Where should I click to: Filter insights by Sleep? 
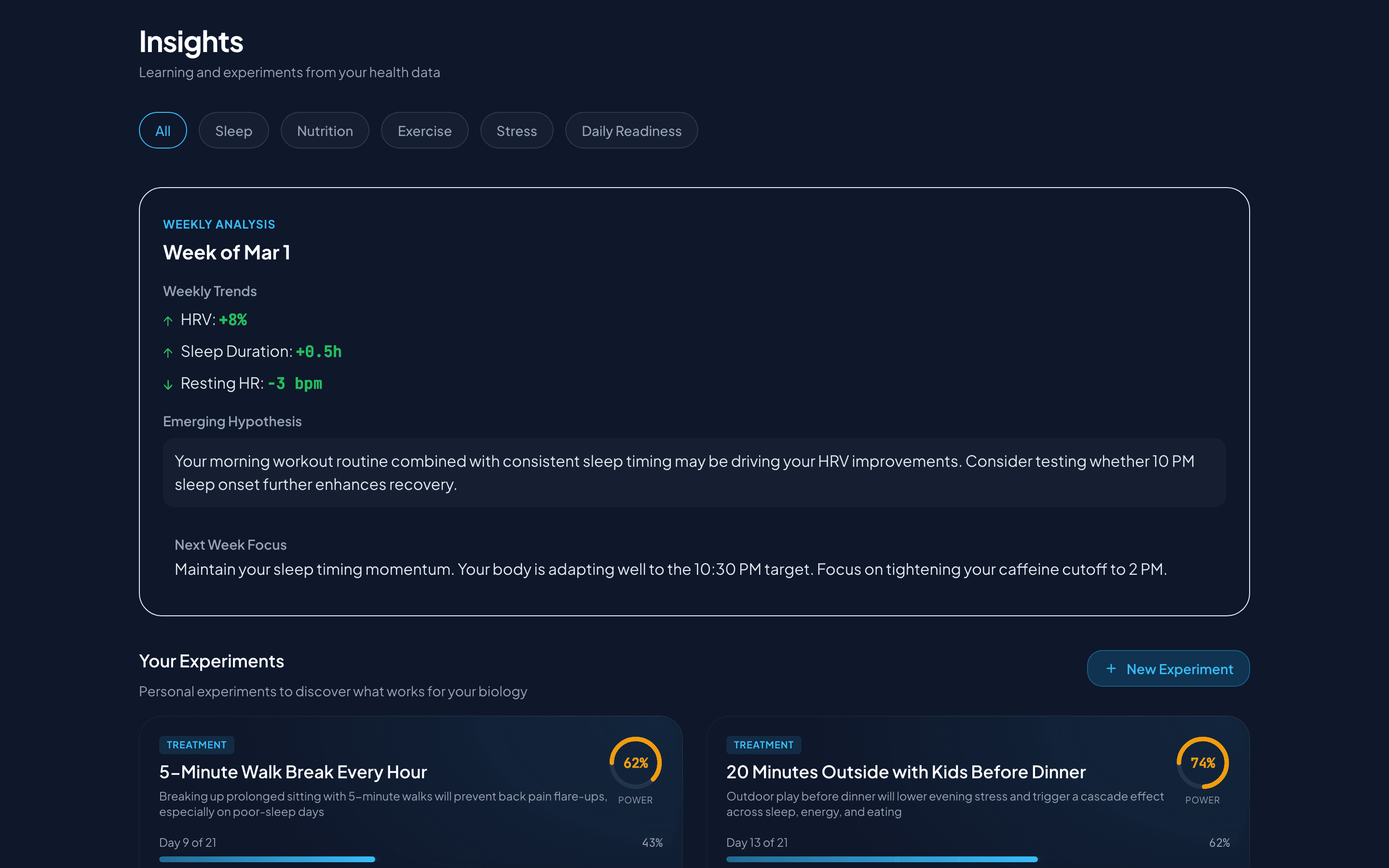pyautogui.click(x=233, y=131)
